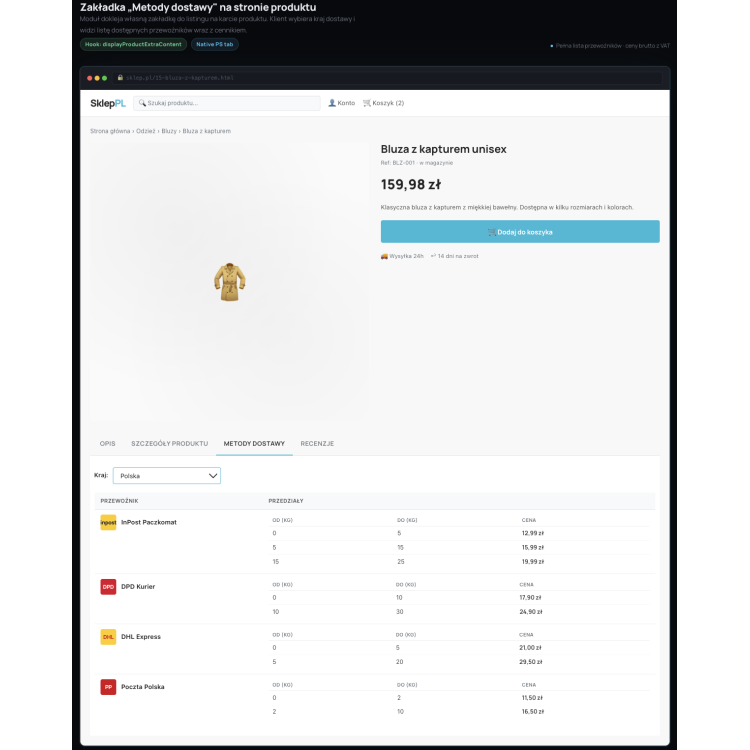Click the 19,99 zł price cell
750x750 pixels.
533,562
